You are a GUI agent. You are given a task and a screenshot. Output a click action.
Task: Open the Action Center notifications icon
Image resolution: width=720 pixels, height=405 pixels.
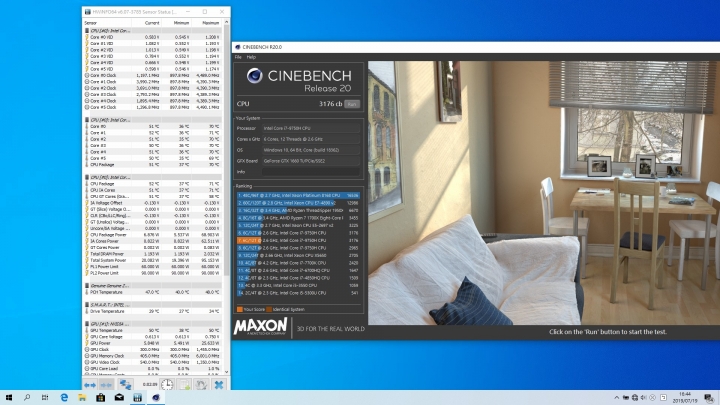[x=709, y=398]
